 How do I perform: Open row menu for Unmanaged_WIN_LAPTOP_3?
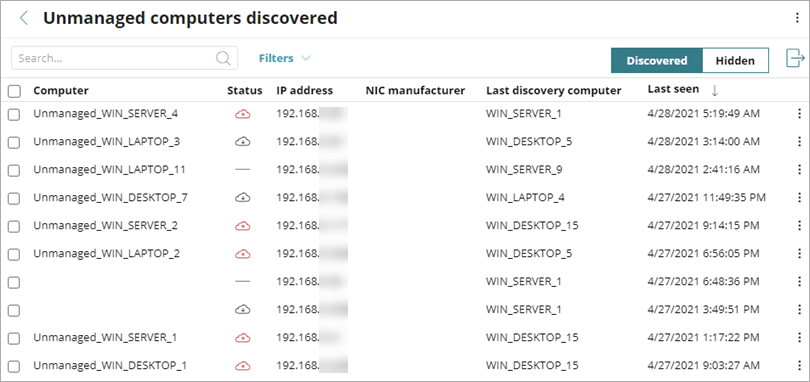[x=800, y=141]
